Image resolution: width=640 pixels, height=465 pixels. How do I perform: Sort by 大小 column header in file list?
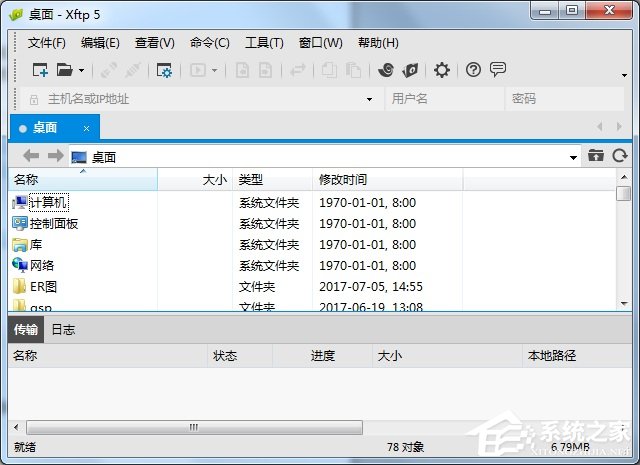tap(195, 180)
